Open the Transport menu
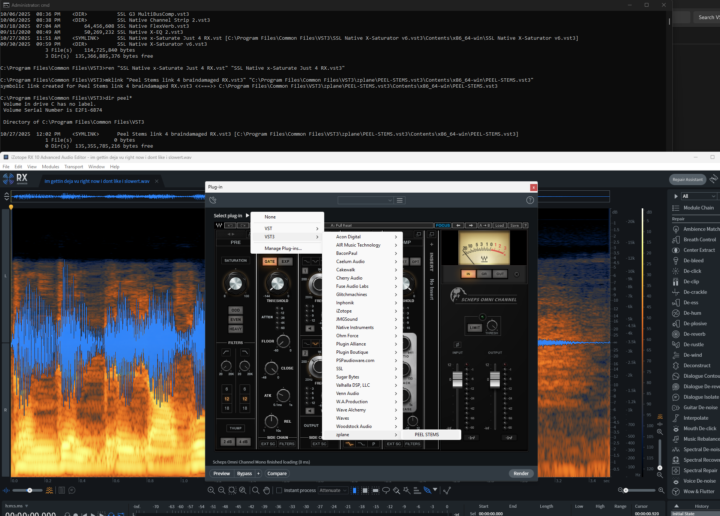 pyautogui.click(x=74, y=167)
